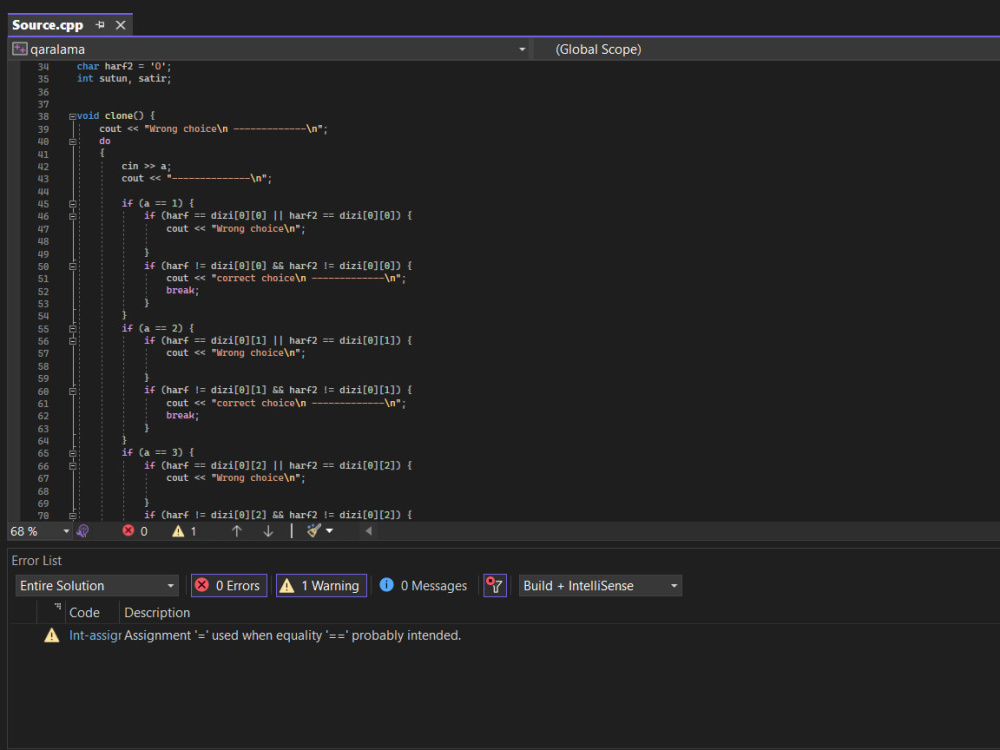Click the warning triangle icon in the error row

(x=52, y=635)
